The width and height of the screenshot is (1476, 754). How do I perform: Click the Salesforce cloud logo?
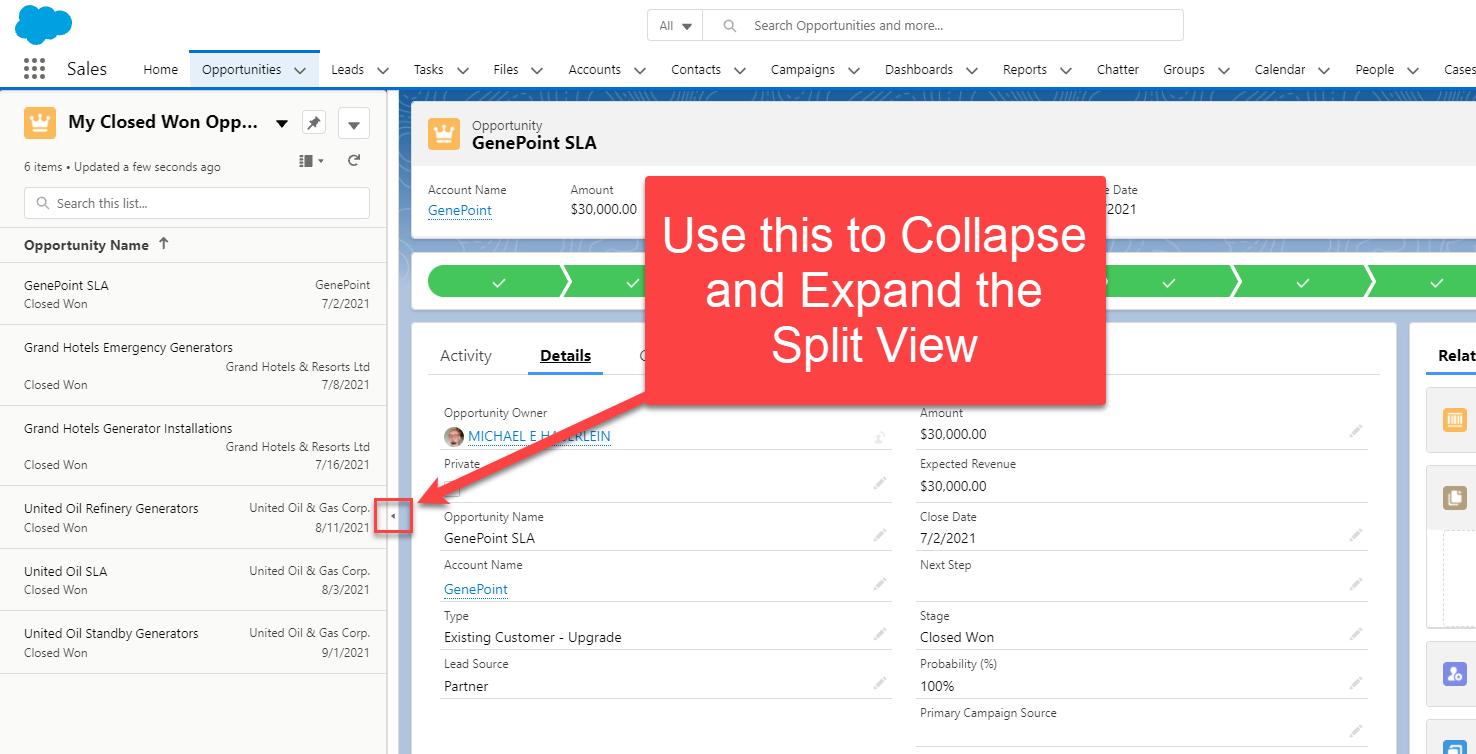[x=42, y=23]
